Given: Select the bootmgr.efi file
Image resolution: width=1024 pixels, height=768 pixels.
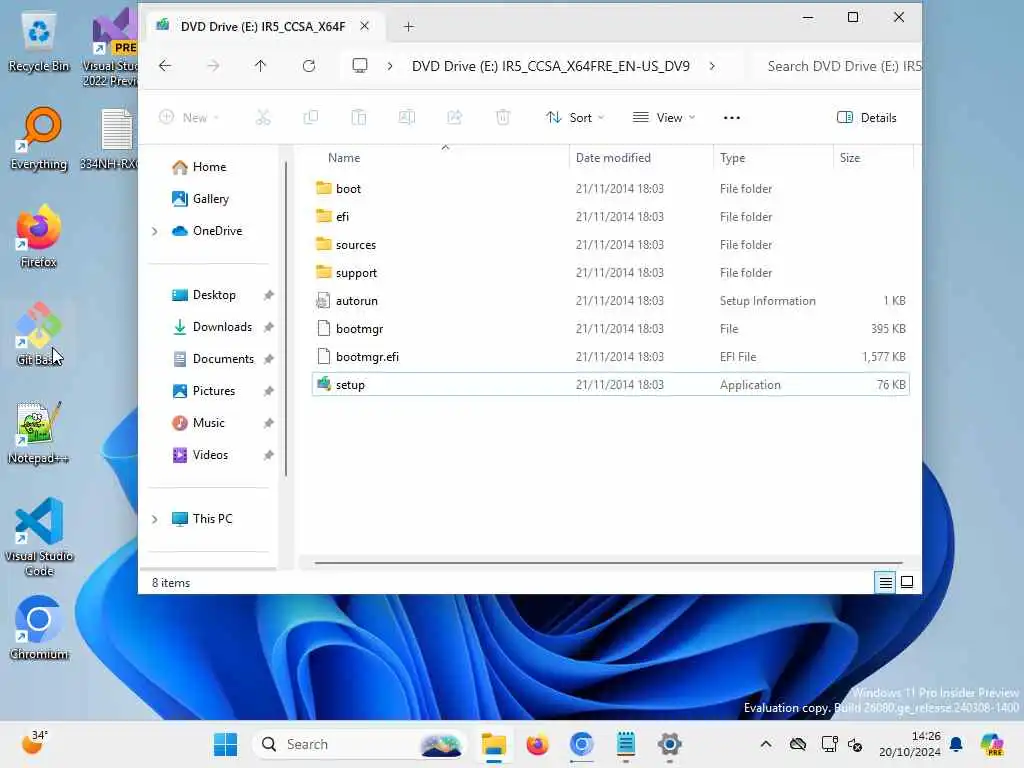Looking at the screenshot, I should tap(611, 357).
